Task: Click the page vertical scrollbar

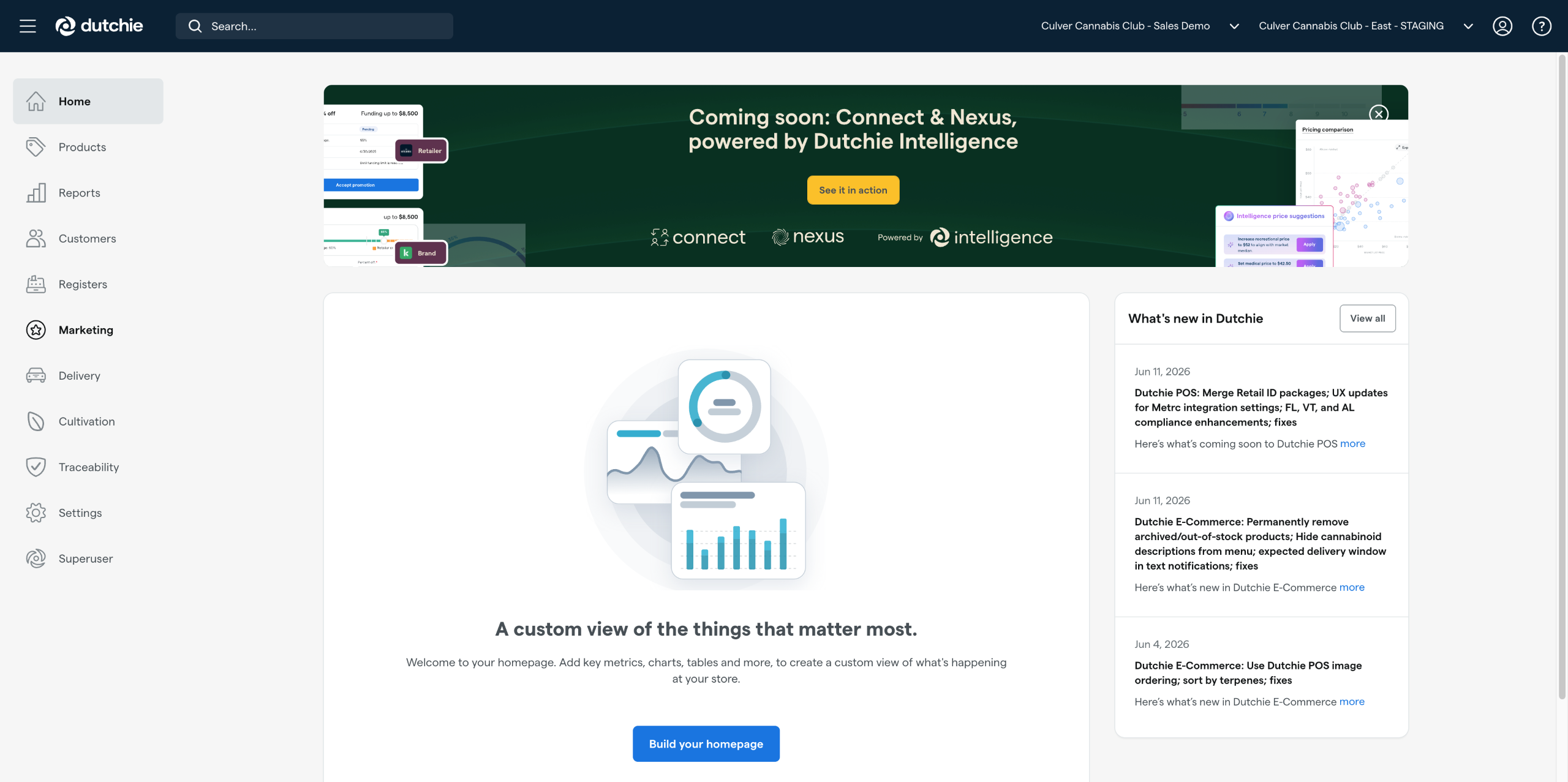Action: coord(1562,377)
